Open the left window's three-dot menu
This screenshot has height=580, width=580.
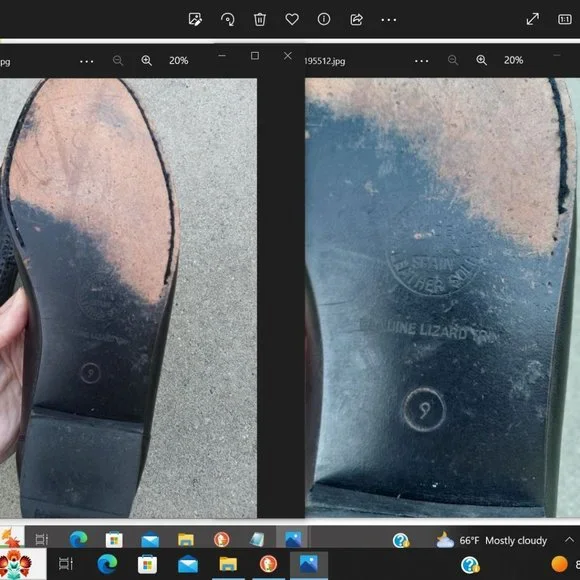[87, 61]
